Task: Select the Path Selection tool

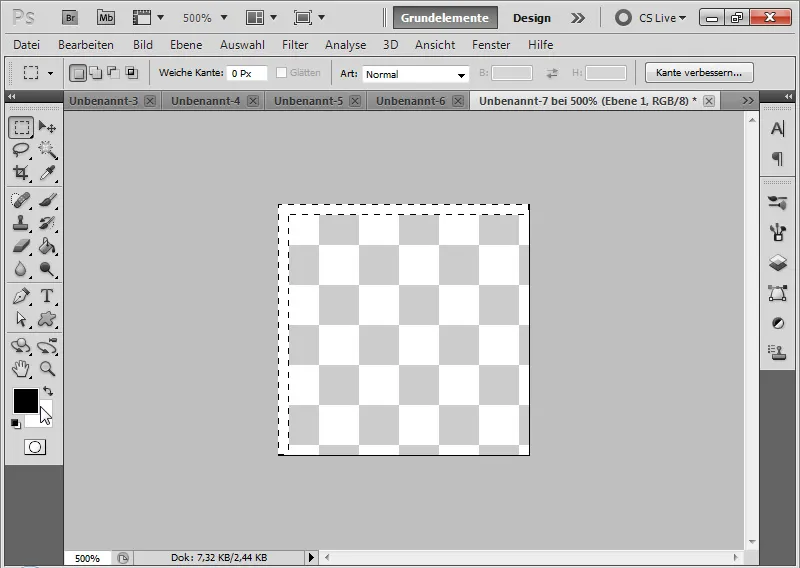Action: (21, 319)
